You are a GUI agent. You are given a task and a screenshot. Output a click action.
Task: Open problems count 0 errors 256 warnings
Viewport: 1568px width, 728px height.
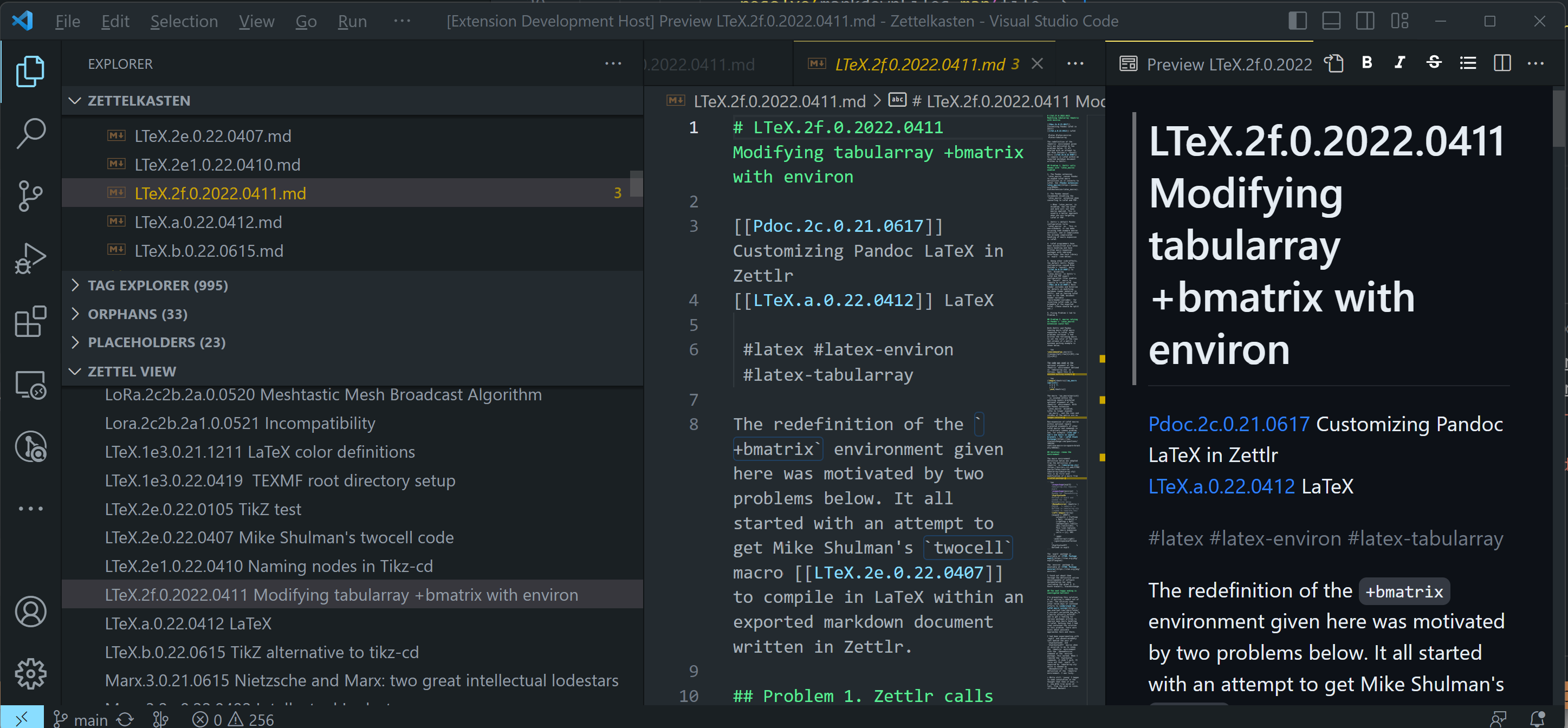click(x=233, y=719)
